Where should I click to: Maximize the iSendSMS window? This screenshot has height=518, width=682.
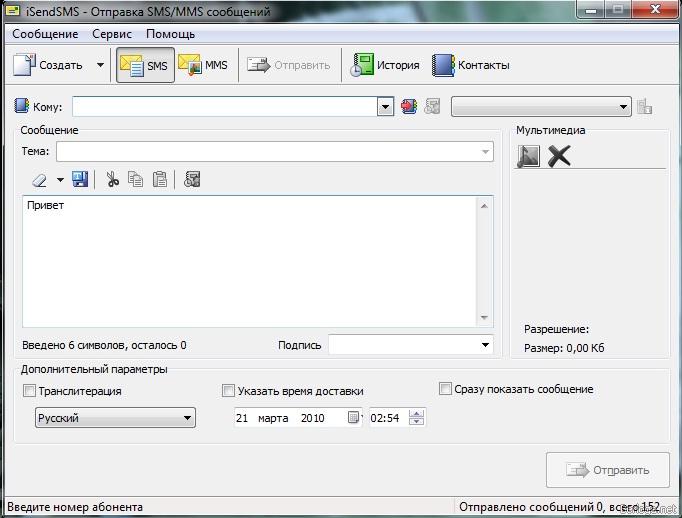(x=618, y=10)
